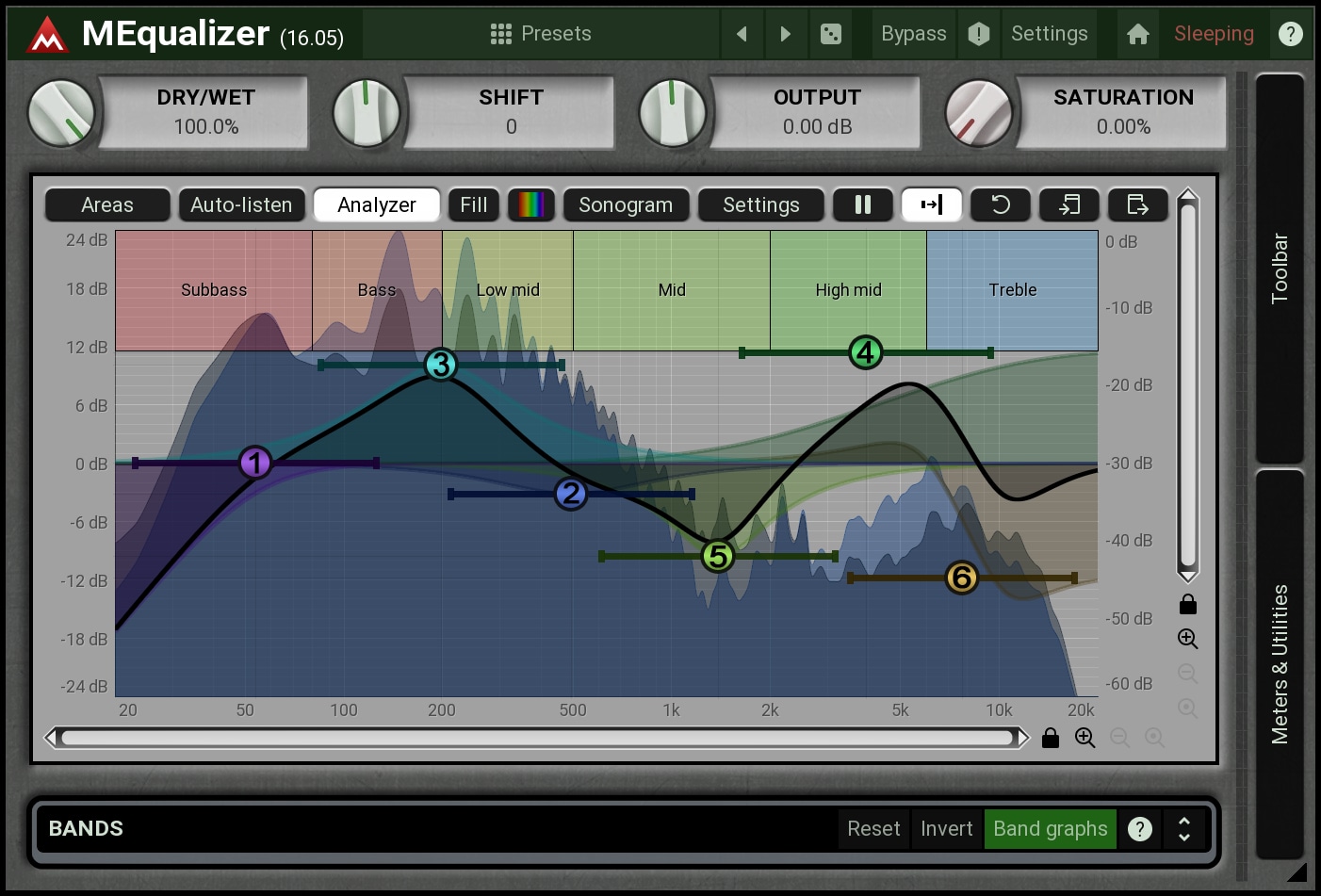The height and width of the screenshot is (896, 1321).
Task: Click the copy graph icon
Action: (x=1069, y=204)
